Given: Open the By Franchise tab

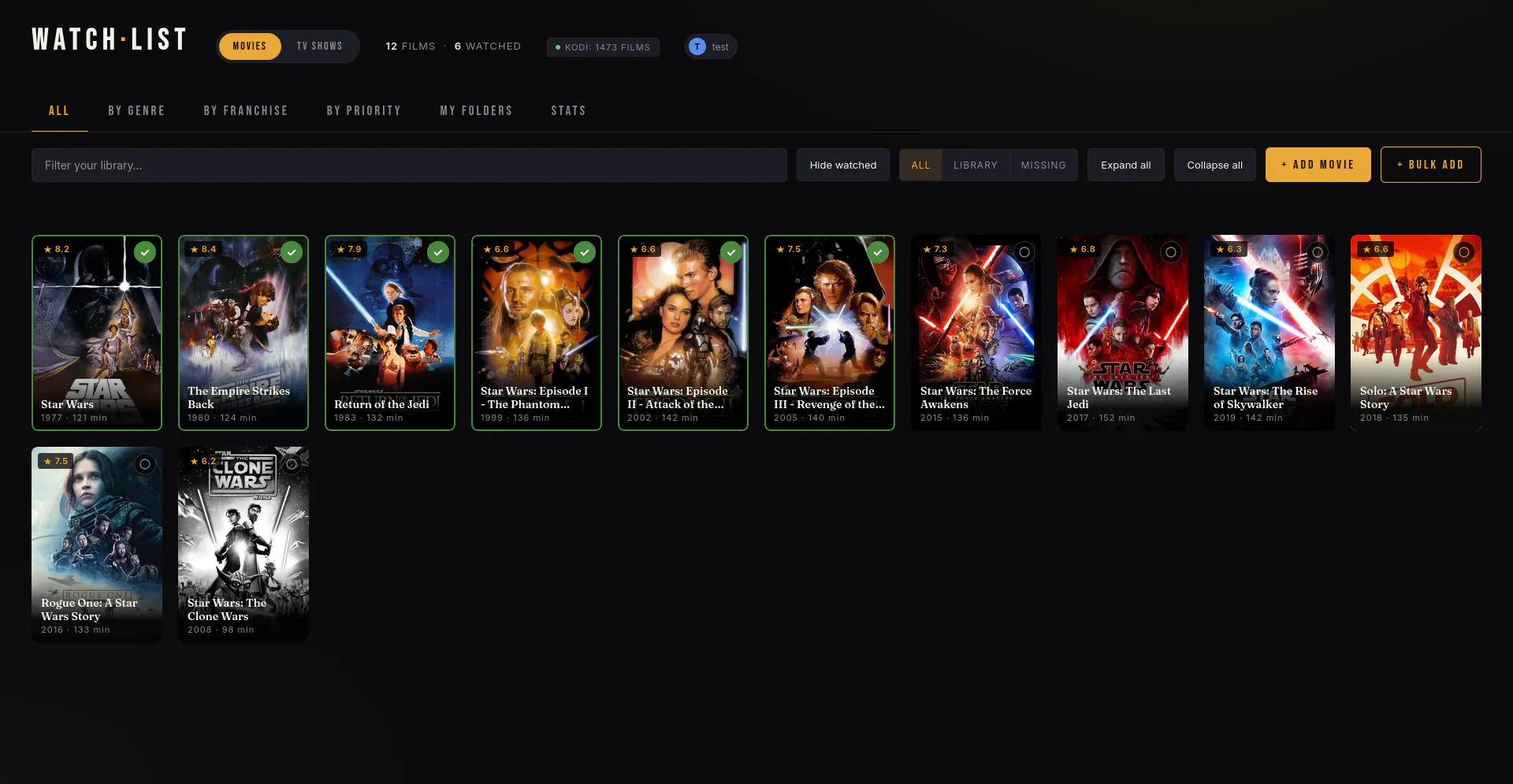Looking at the screenshot, I should pos(246,111).
